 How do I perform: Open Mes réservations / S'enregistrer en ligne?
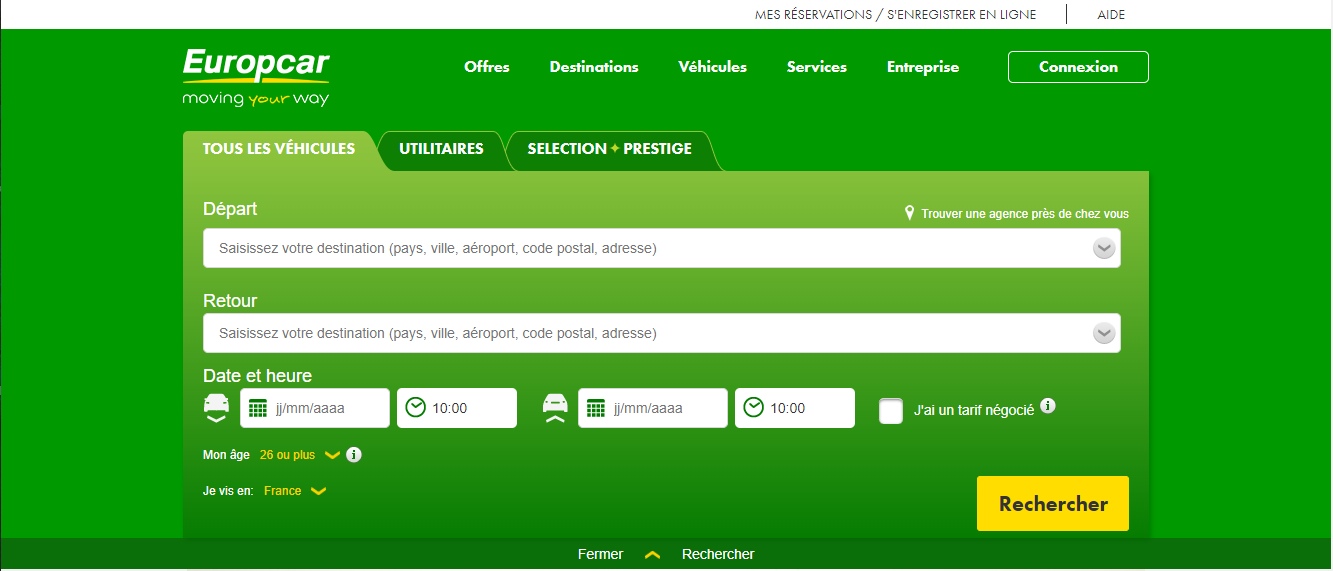(x=895, y=15)
